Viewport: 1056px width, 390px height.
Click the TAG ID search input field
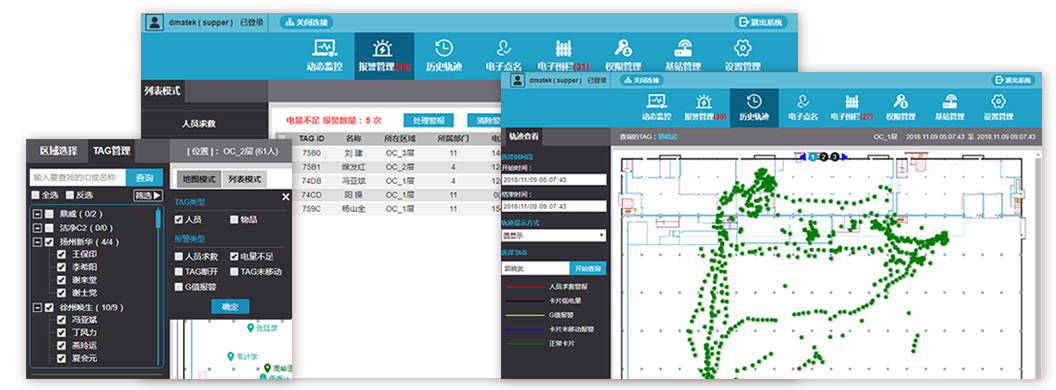[77, 178]
